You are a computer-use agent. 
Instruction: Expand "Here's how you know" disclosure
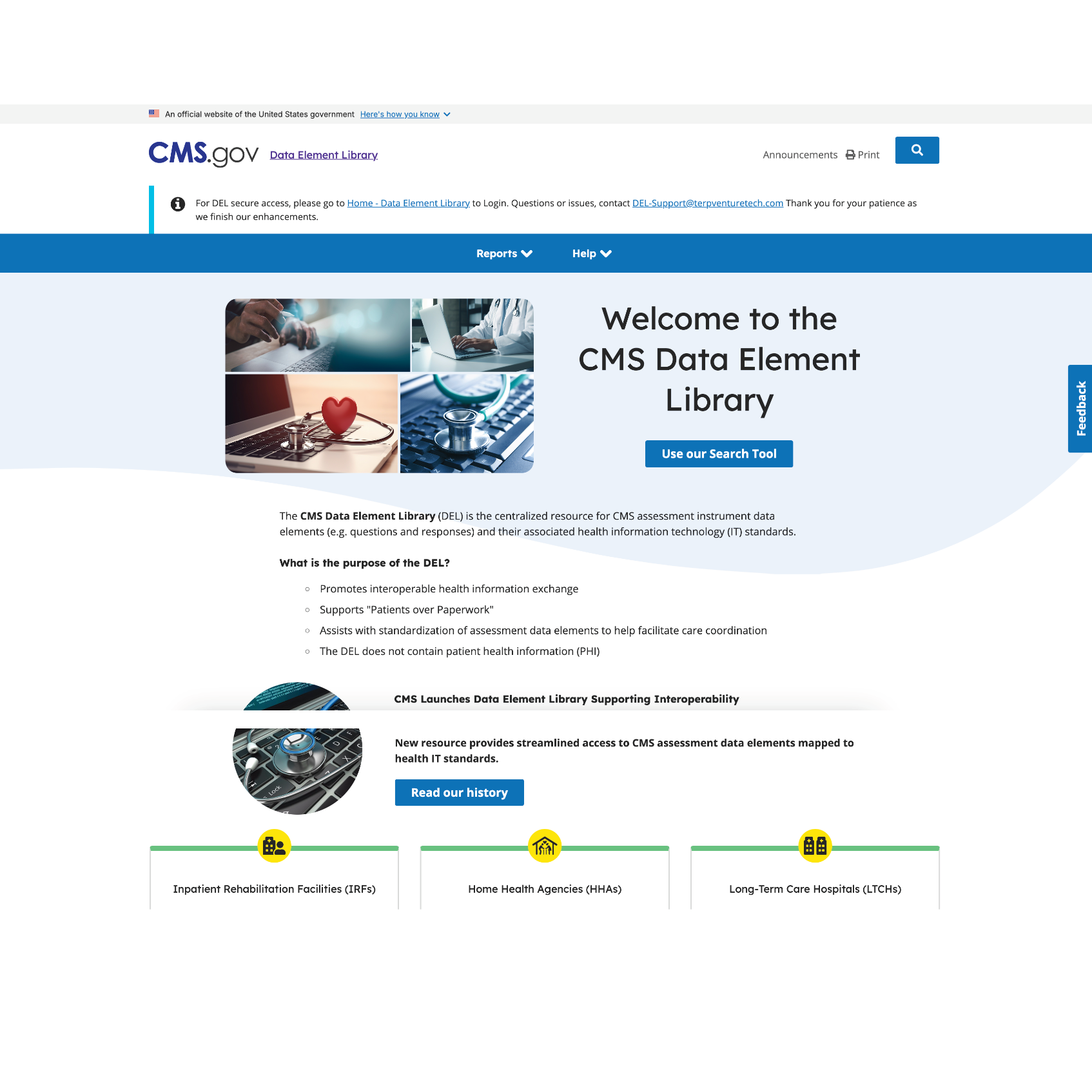tap(405, 114)
